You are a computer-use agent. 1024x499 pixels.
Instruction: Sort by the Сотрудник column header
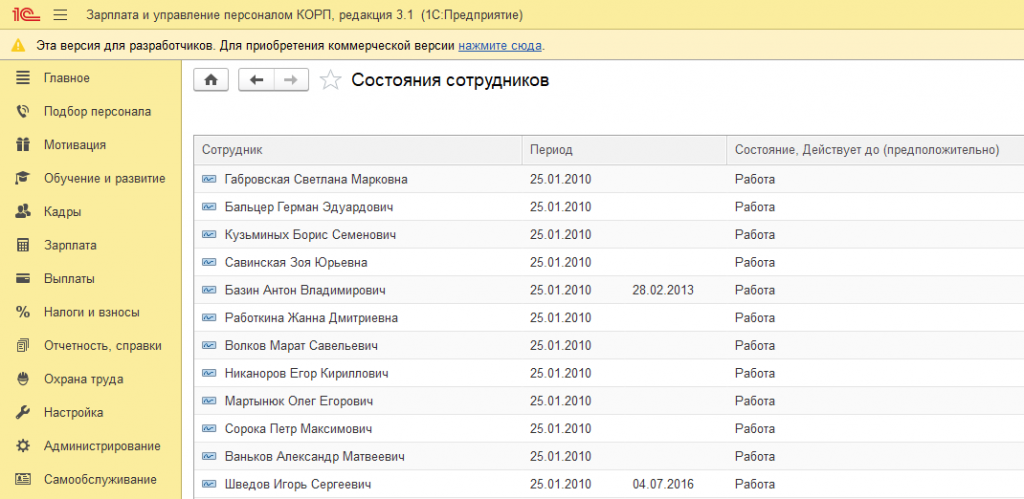[x=232, y=150]
